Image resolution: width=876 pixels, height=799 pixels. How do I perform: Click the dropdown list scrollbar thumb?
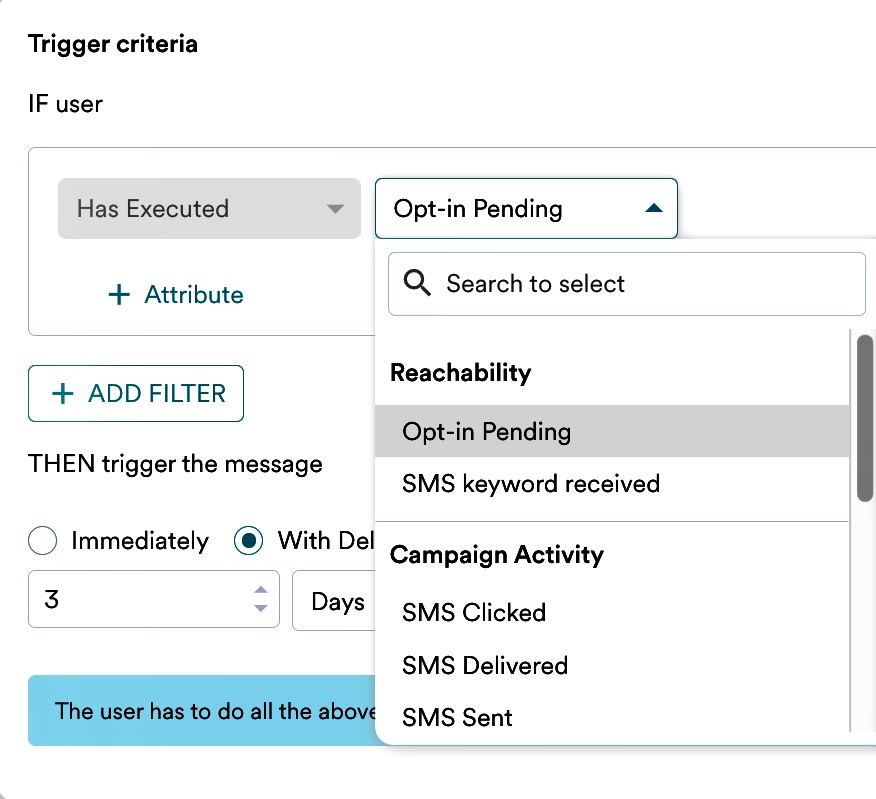(x=865, y=417)
